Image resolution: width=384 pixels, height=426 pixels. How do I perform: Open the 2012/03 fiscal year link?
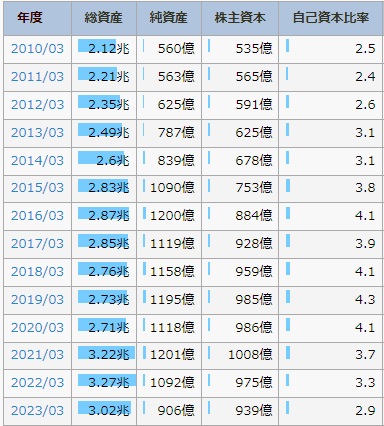(37, 105)
